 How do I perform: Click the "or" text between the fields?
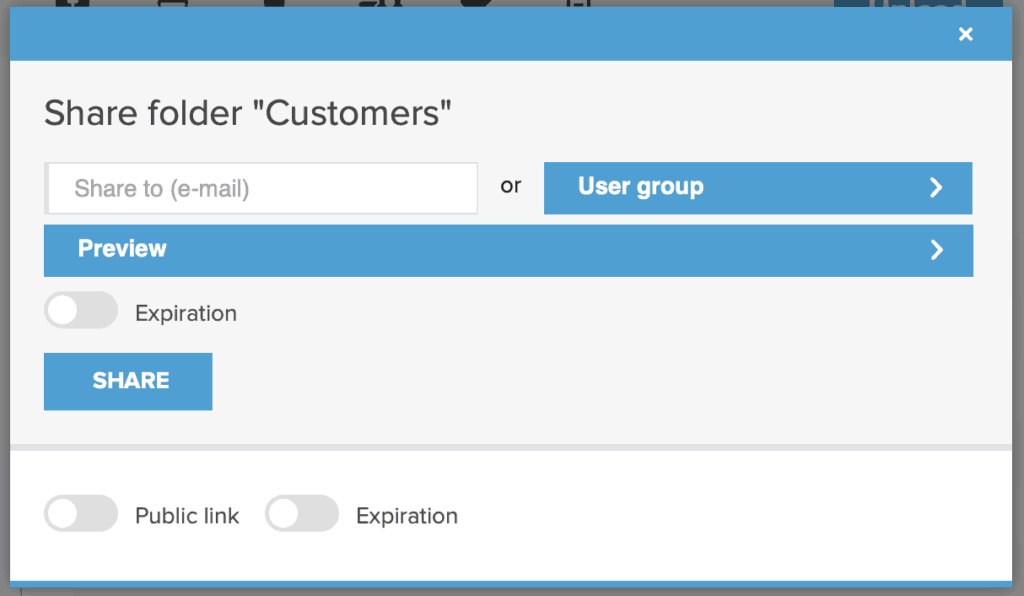(511, 186)
